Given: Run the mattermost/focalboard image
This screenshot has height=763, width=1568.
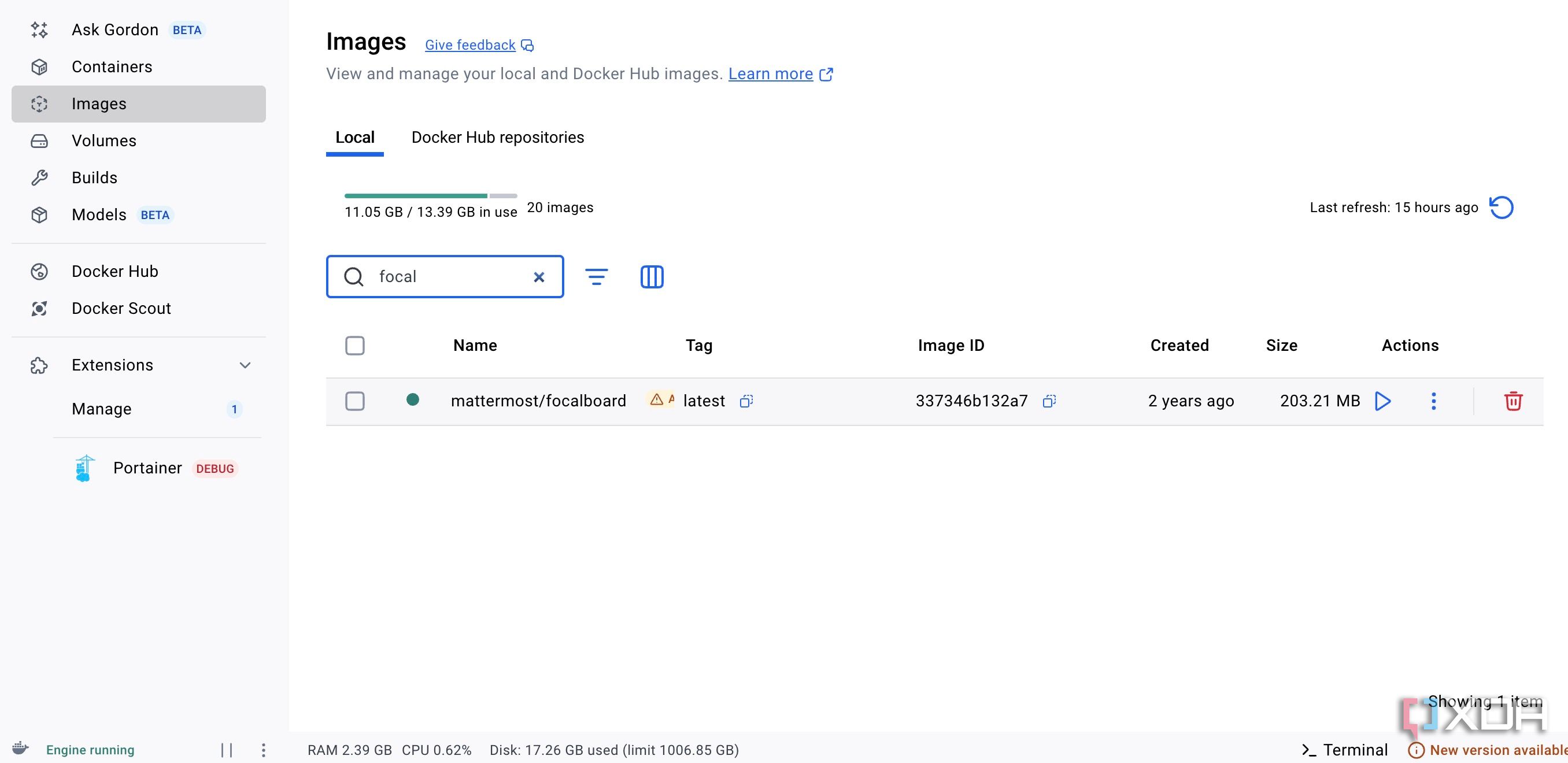Looking at the screenshot, I should (x=1383, y=401).
